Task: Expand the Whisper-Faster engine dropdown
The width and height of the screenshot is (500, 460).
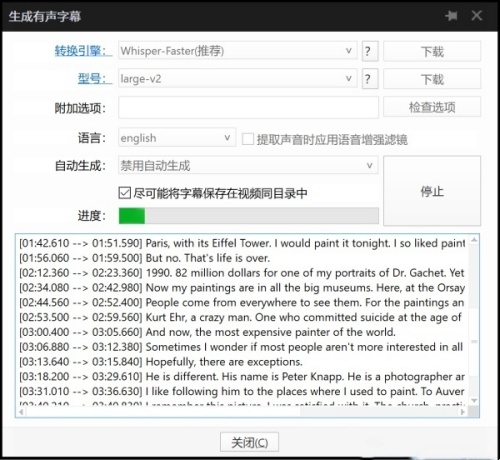Action: 238,51
